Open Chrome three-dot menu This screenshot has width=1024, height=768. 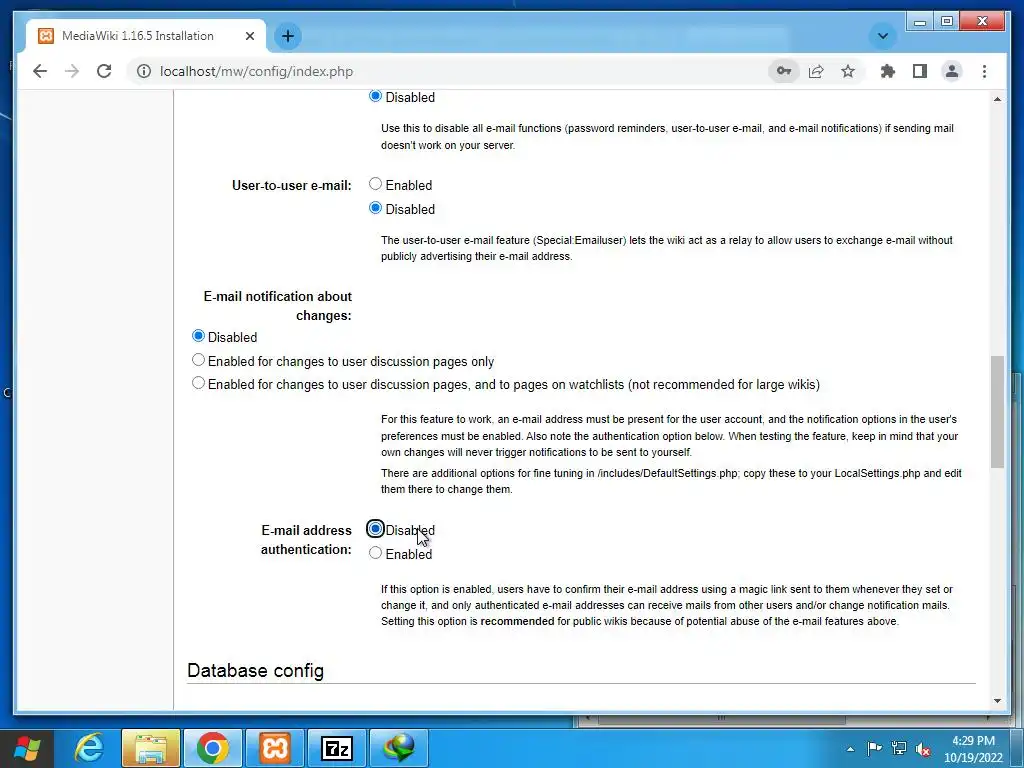click(984, 71)
